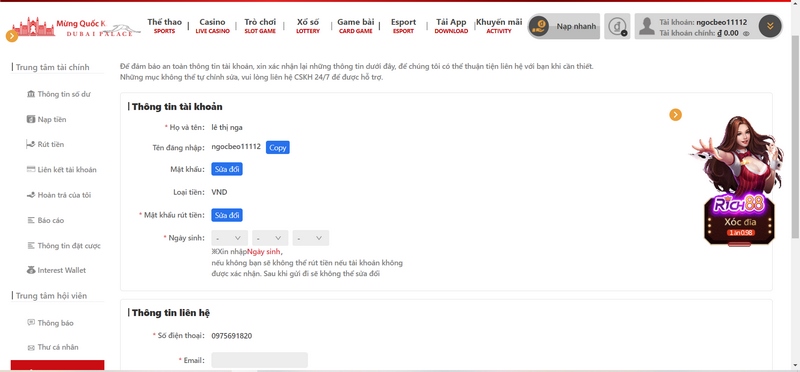Toggle balance visibility eye icon
Screen dimensions: 800x372
[x=746, y=34]
